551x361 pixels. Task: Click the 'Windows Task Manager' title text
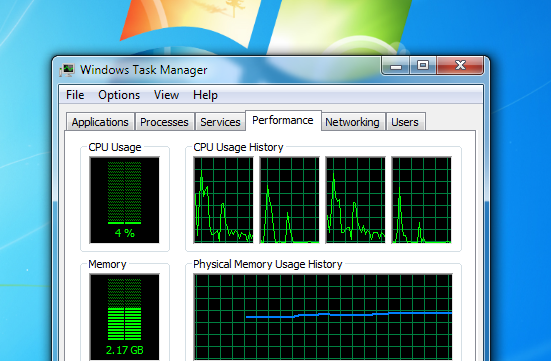coord(144,70)
